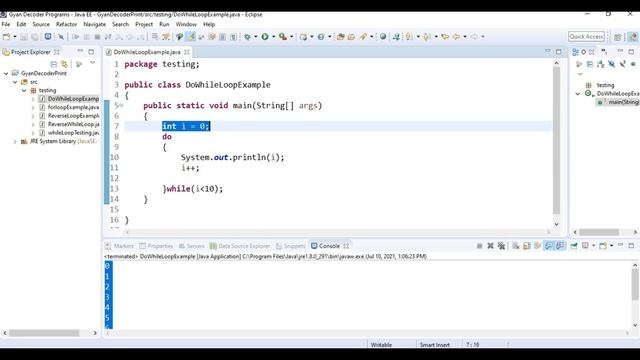Expand the forloopExample.java tree node
Viewport: 640px width, 360px height.
tap(33, 107)
